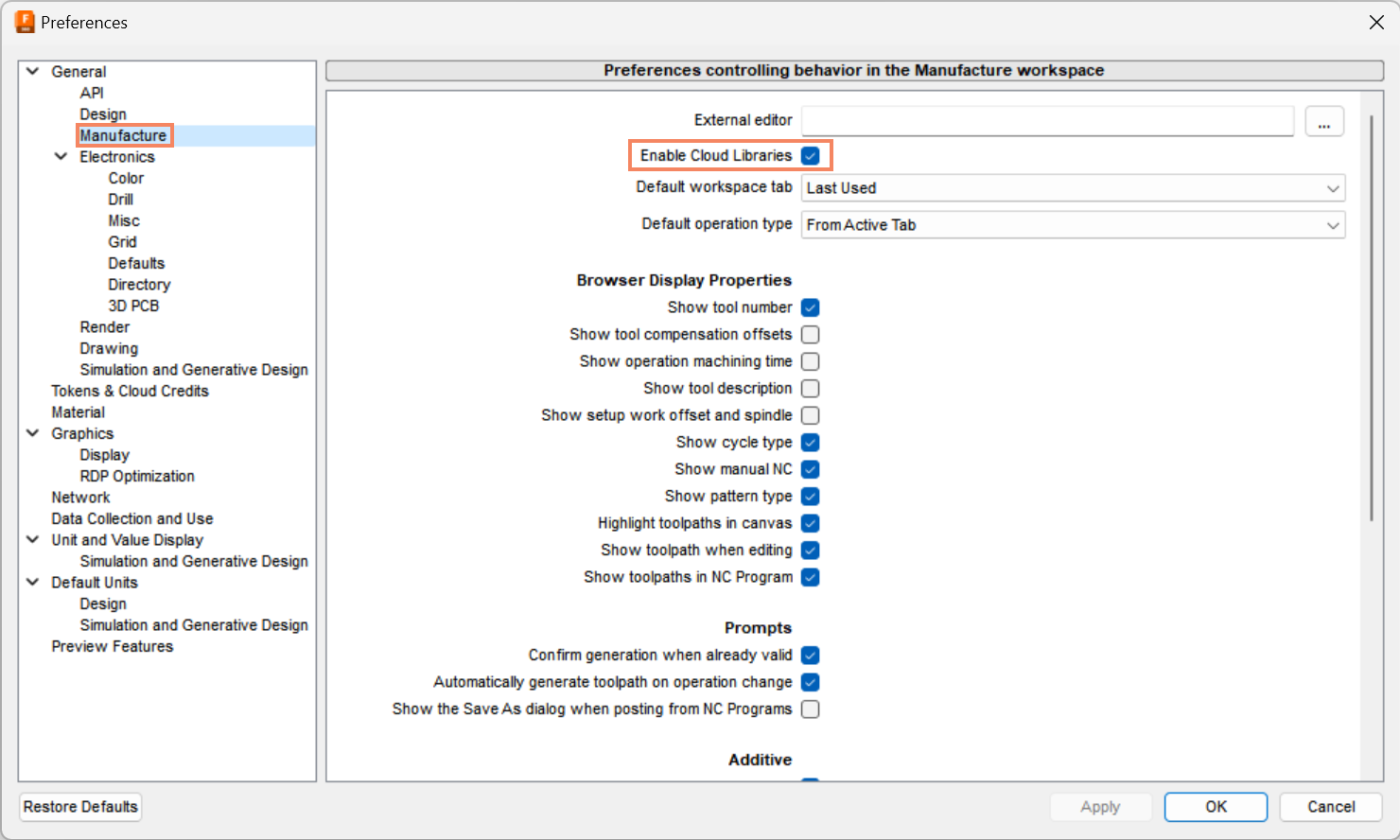1400x840 pixels.
Task: Cancel out of the Preferences dialog
Action: [1331, 807]
